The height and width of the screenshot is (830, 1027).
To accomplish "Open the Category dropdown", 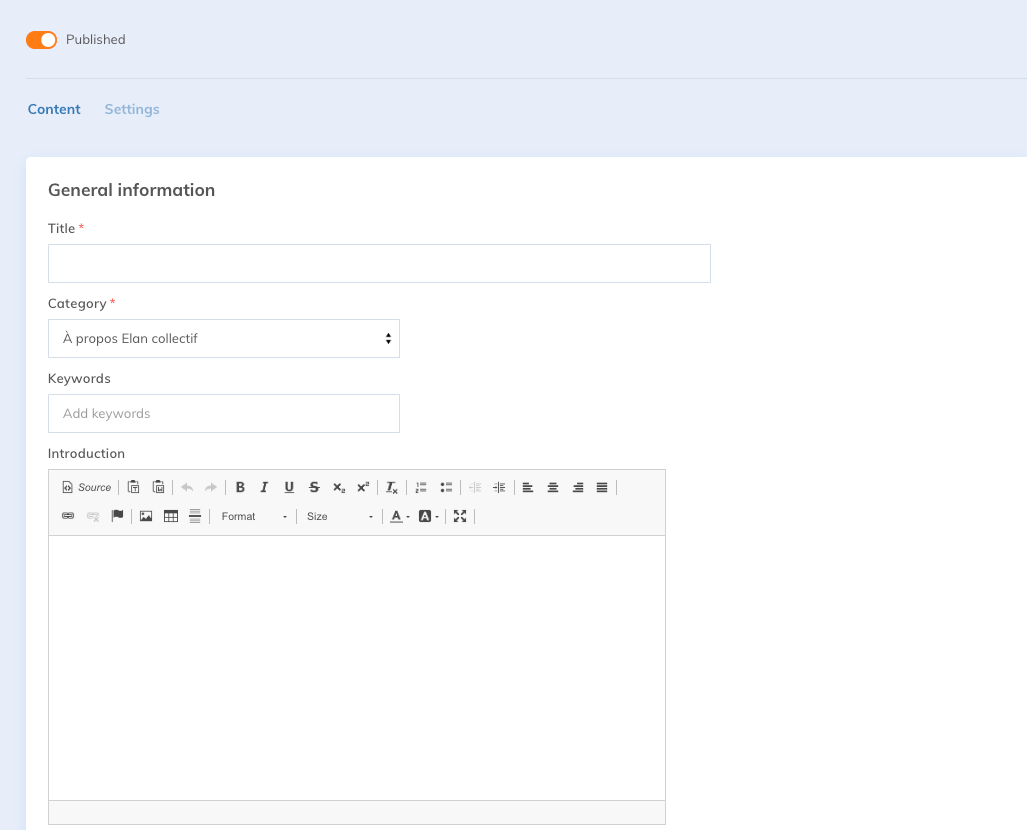I will [x=224, y=339].
